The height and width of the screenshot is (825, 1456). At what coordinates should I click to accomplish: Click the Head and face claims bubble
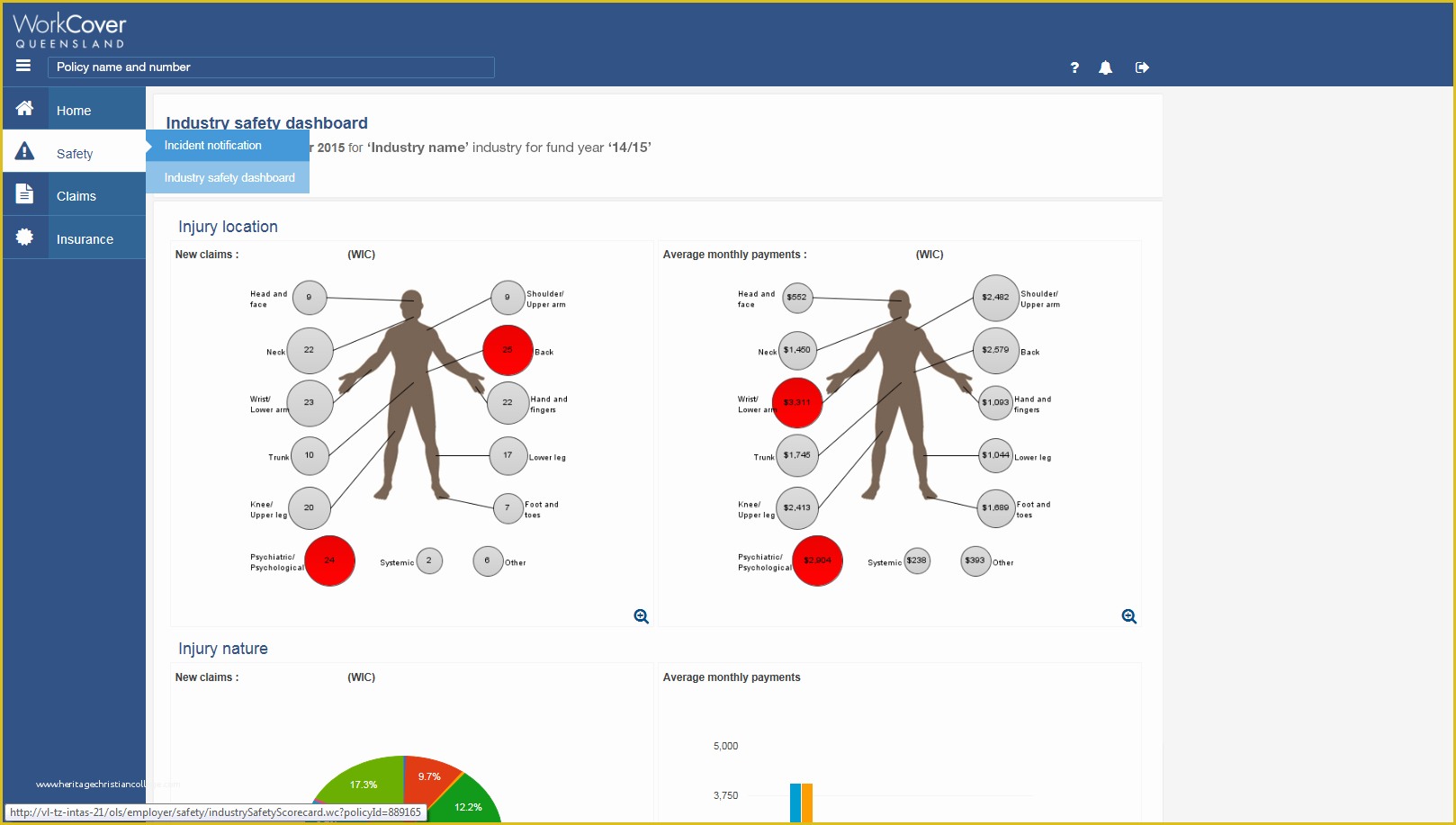tap(310, 297)
